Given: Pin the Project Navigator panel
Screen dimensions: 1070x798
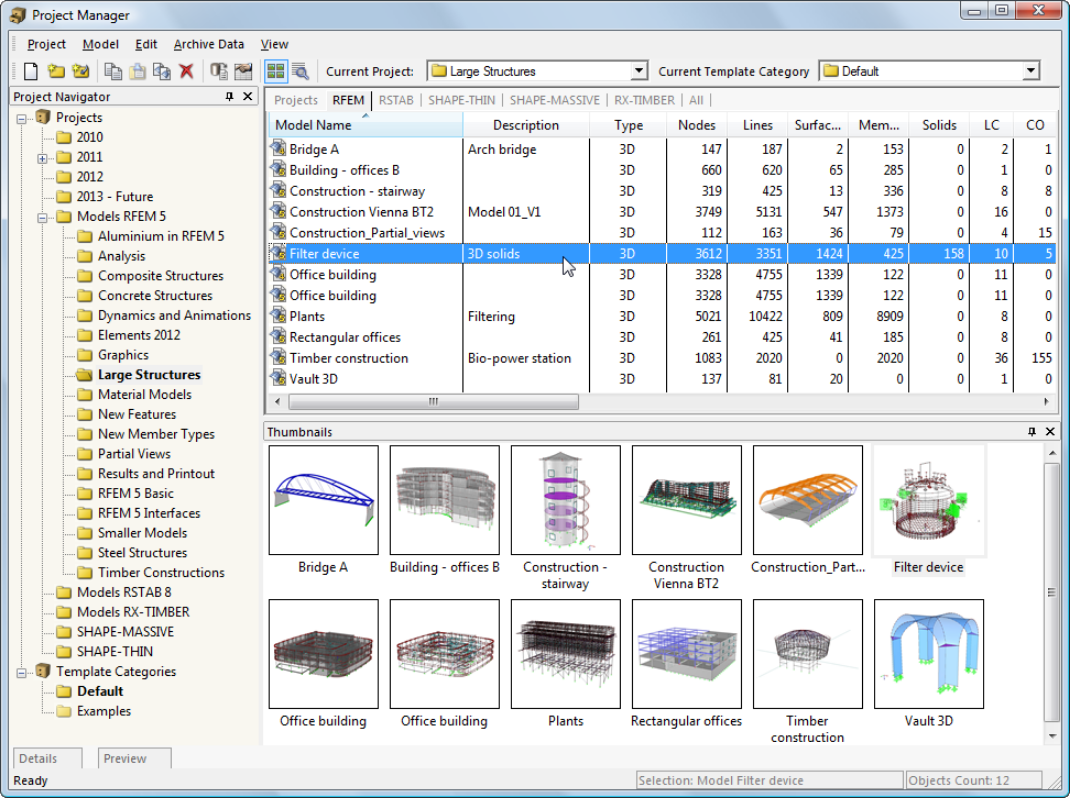Looking at the screenshot, I should click(229, 97).
